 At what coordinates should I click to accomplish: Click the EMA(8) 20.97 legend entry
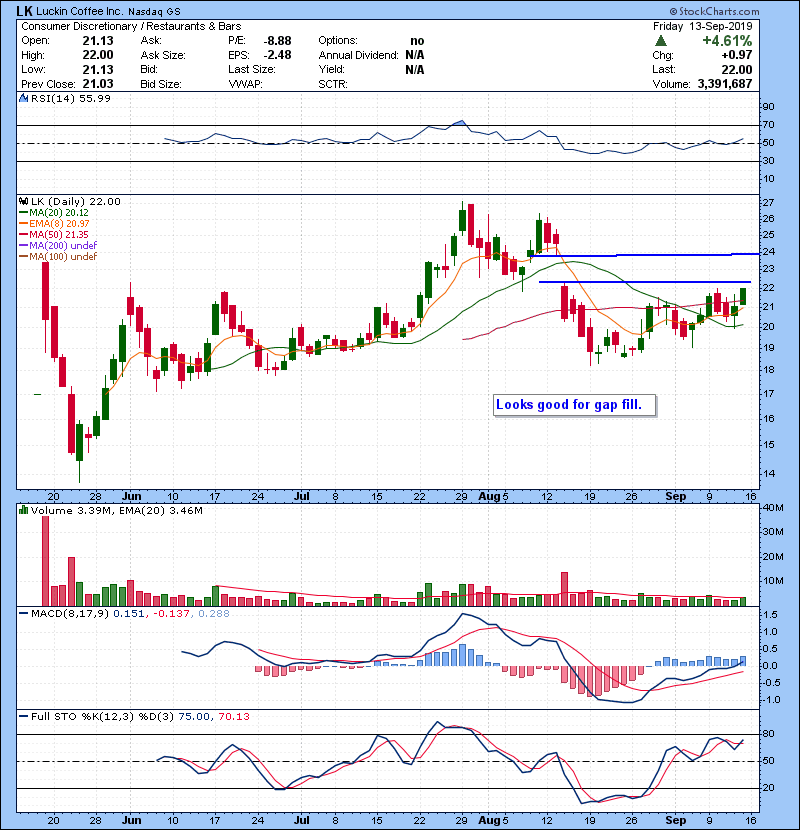tap(55, 223)
